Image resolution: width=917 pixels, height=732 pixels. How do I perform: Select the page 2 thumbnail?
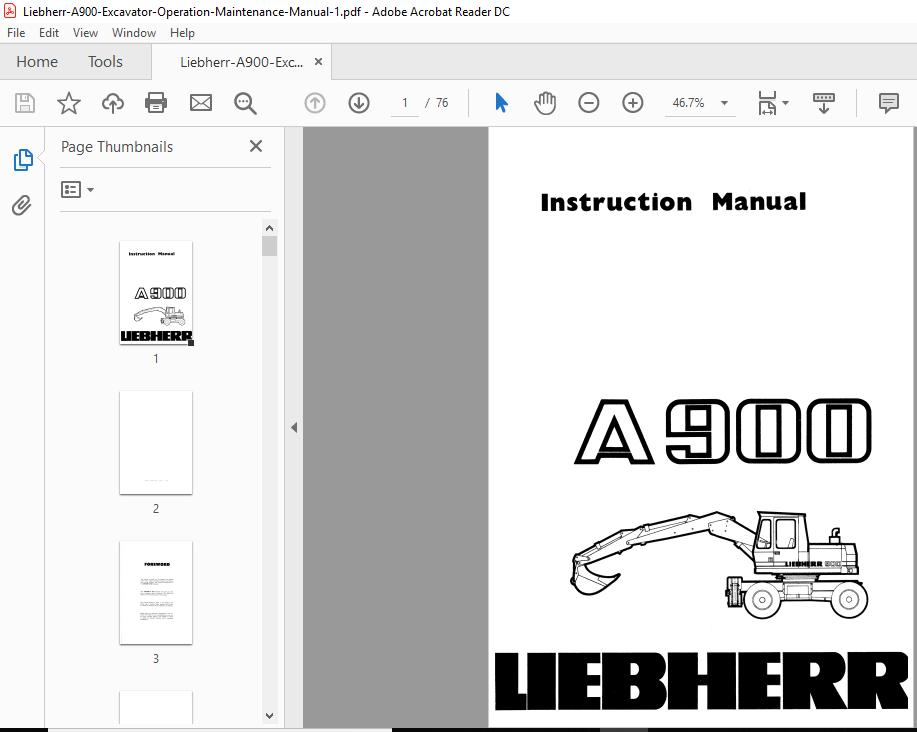point(156,443)
